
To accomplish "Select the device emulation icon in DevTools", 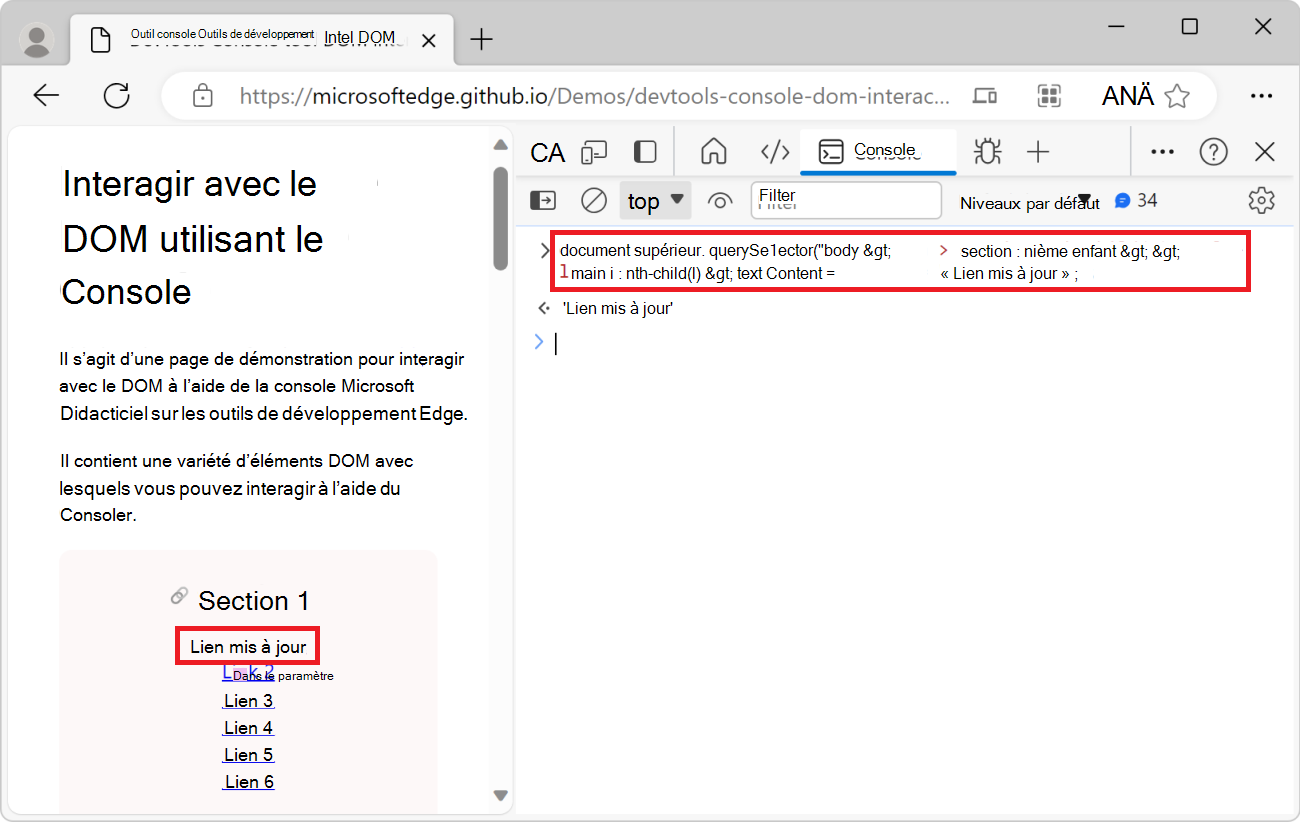I will 595,152.
